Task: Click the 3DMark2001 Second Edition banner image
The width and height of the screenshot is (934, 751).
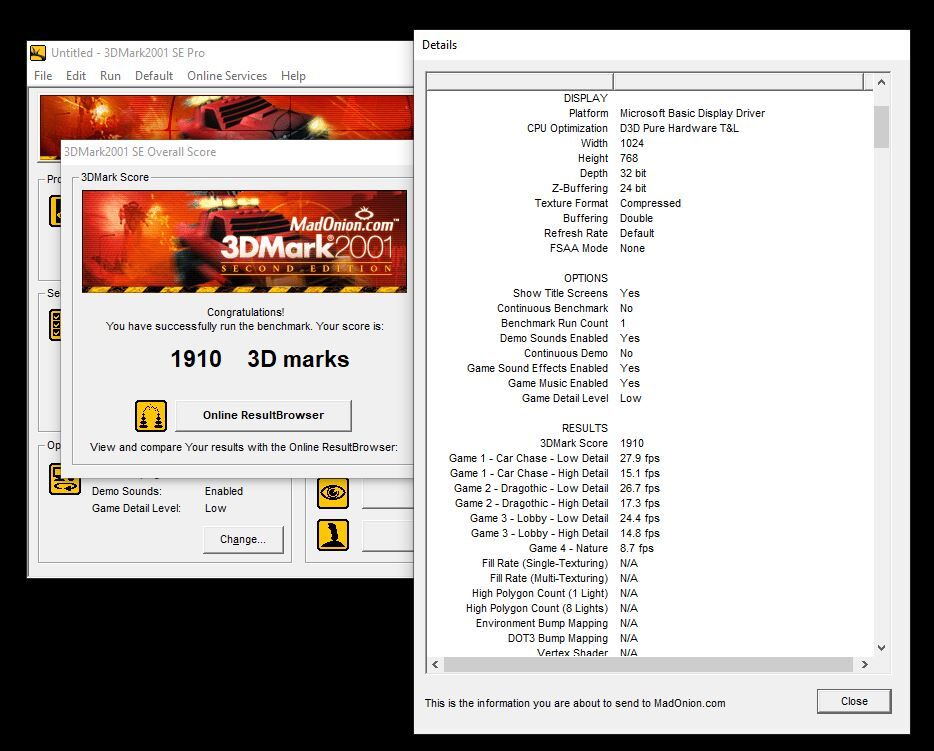Action: pos(244,241)
